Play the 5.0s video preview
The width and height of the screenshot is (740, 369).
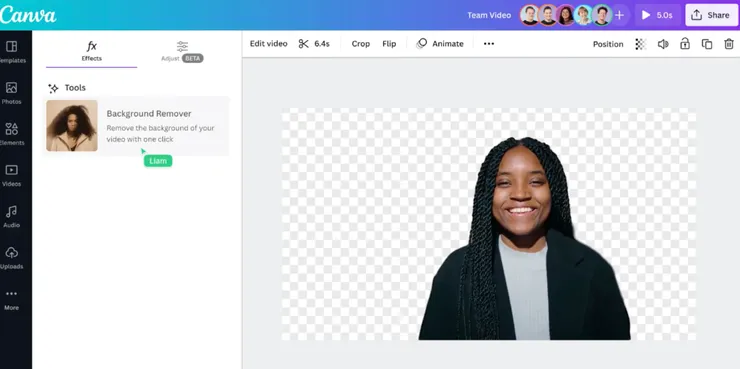click(x=657, y=15)
